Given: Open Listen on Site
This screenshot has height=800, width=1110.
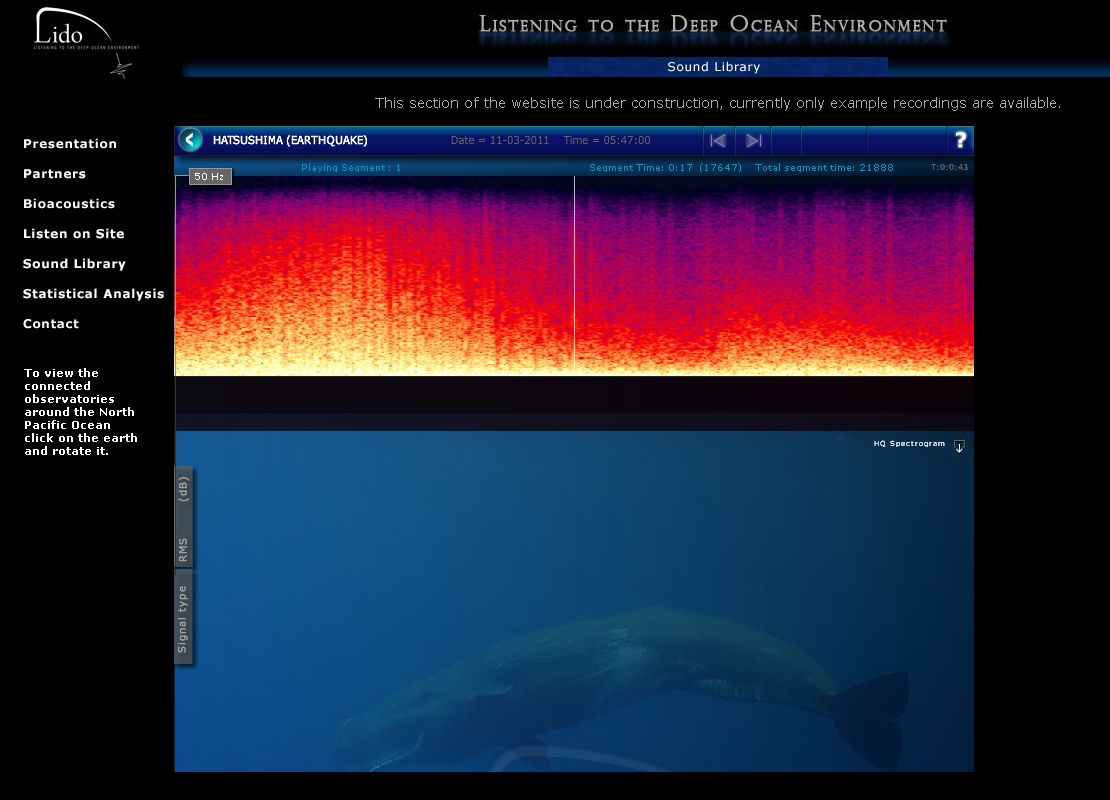Looking at the screenshot, I should (74, 234).
